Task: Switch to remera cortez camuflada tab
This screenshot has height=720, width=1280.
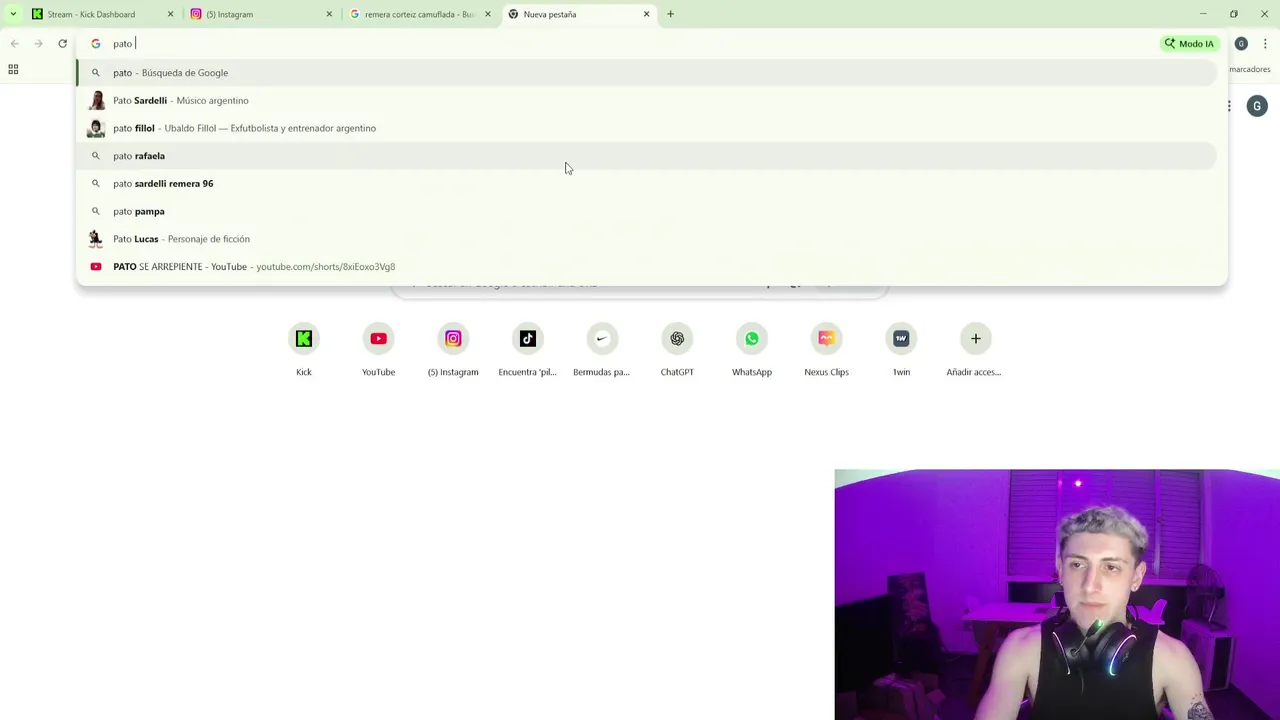Action: tap(420, 14)
